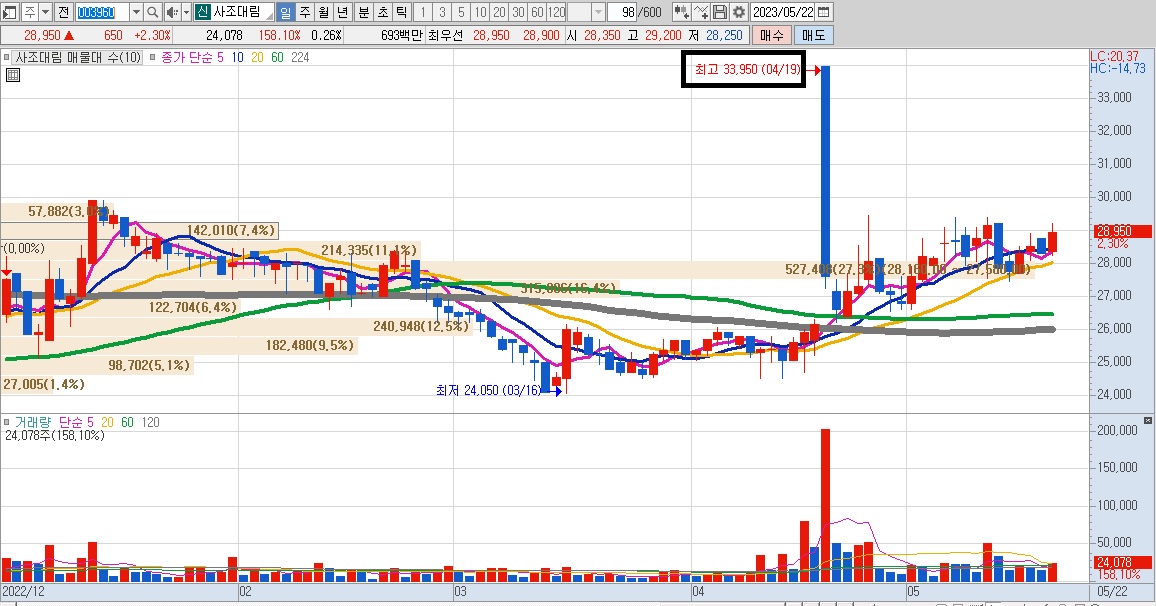This screenshot has width=1156, height=606.
Task: Click the stock code input field 003960
Action: pos(102,12)
